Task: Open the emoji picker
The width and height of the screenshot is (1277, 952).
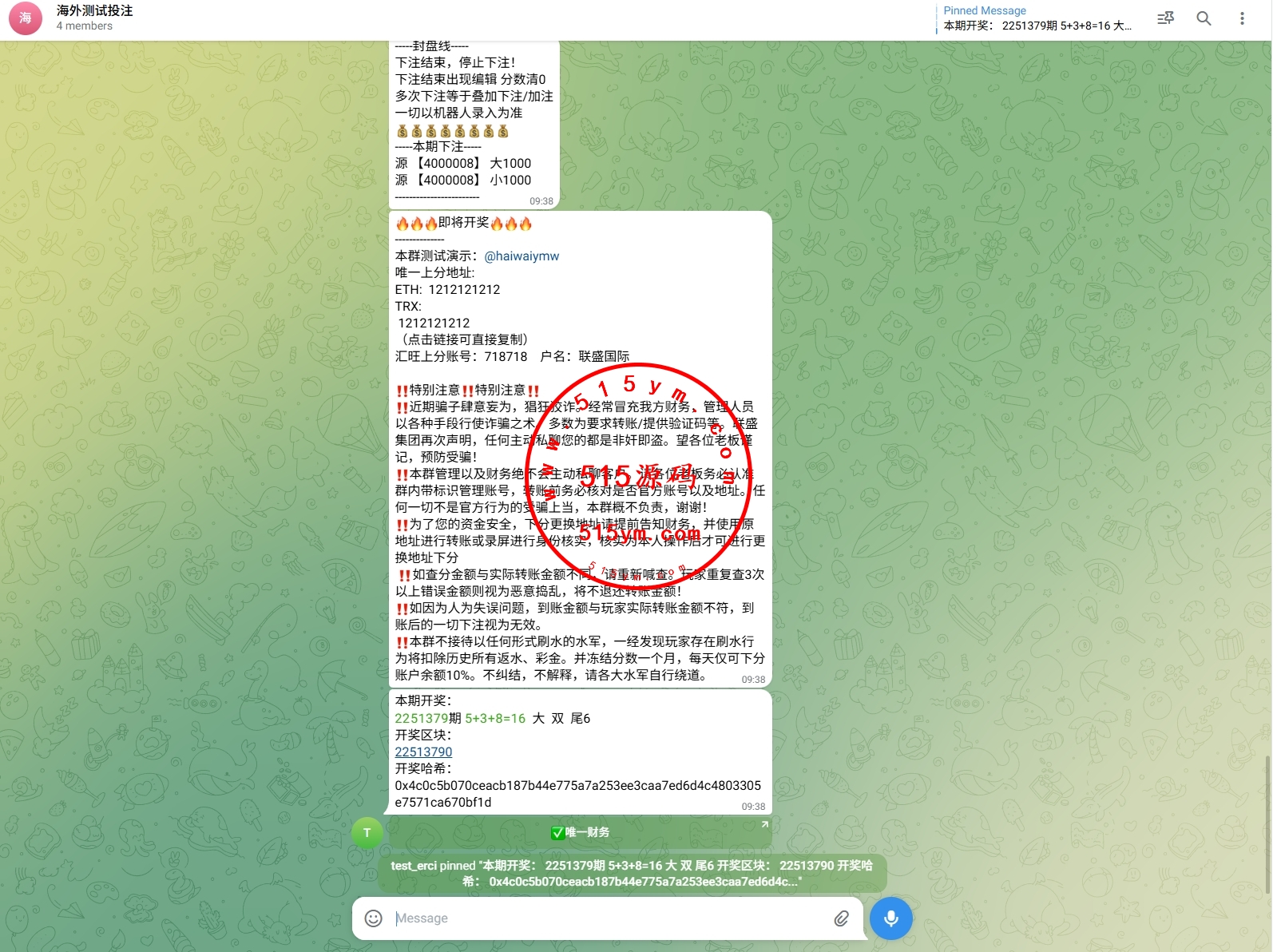Action: pyautogui.click(x=374, y=918)
